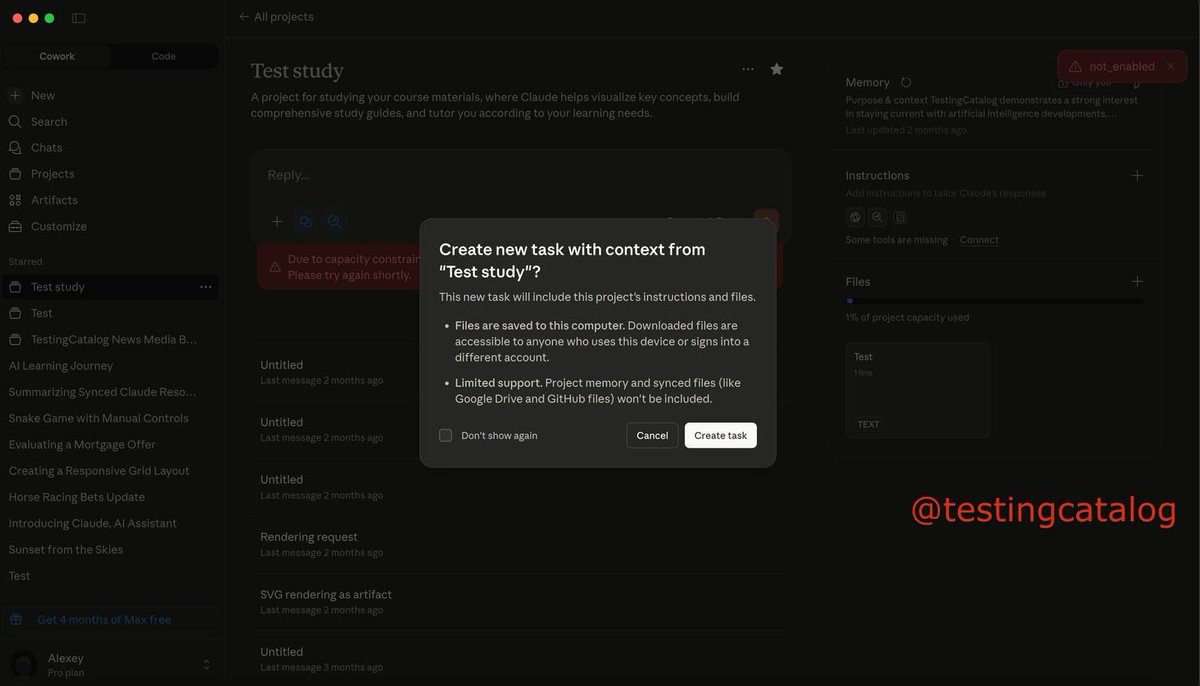
Task: Expand the account options next to Alexey
Action: [204, 663]
